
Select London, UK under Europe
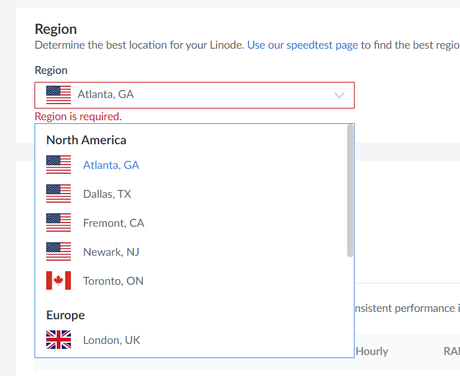coord(111,340)
